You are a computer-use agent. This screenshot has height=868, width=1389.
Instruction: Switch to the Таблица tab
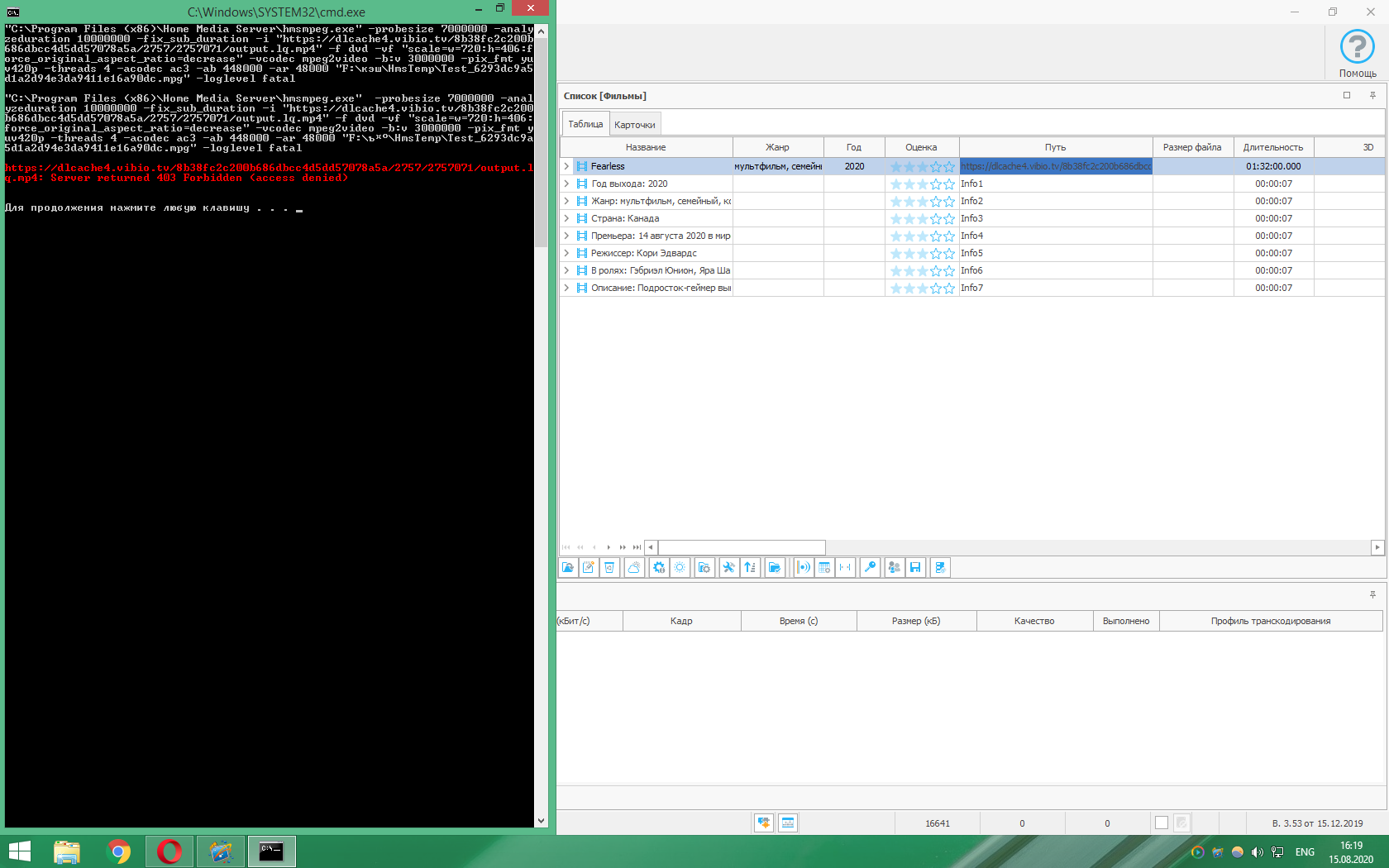[585, 124]
